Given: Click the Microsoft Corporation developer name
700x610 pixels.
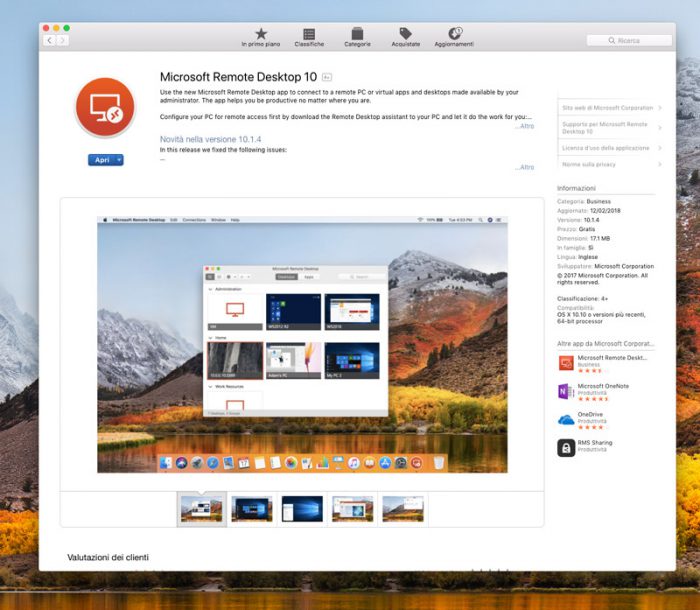Looking at the screenshot, I should [624, 266].
